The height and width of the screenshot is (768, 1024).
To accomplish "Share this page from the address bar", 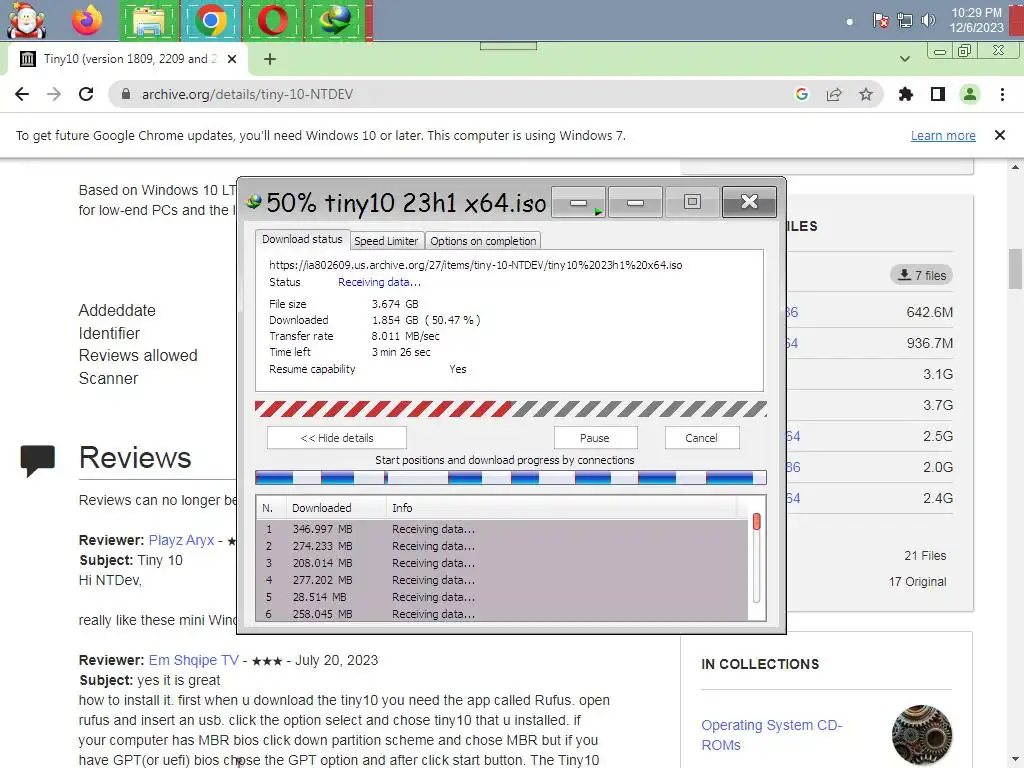I will (x=834, y=94).
